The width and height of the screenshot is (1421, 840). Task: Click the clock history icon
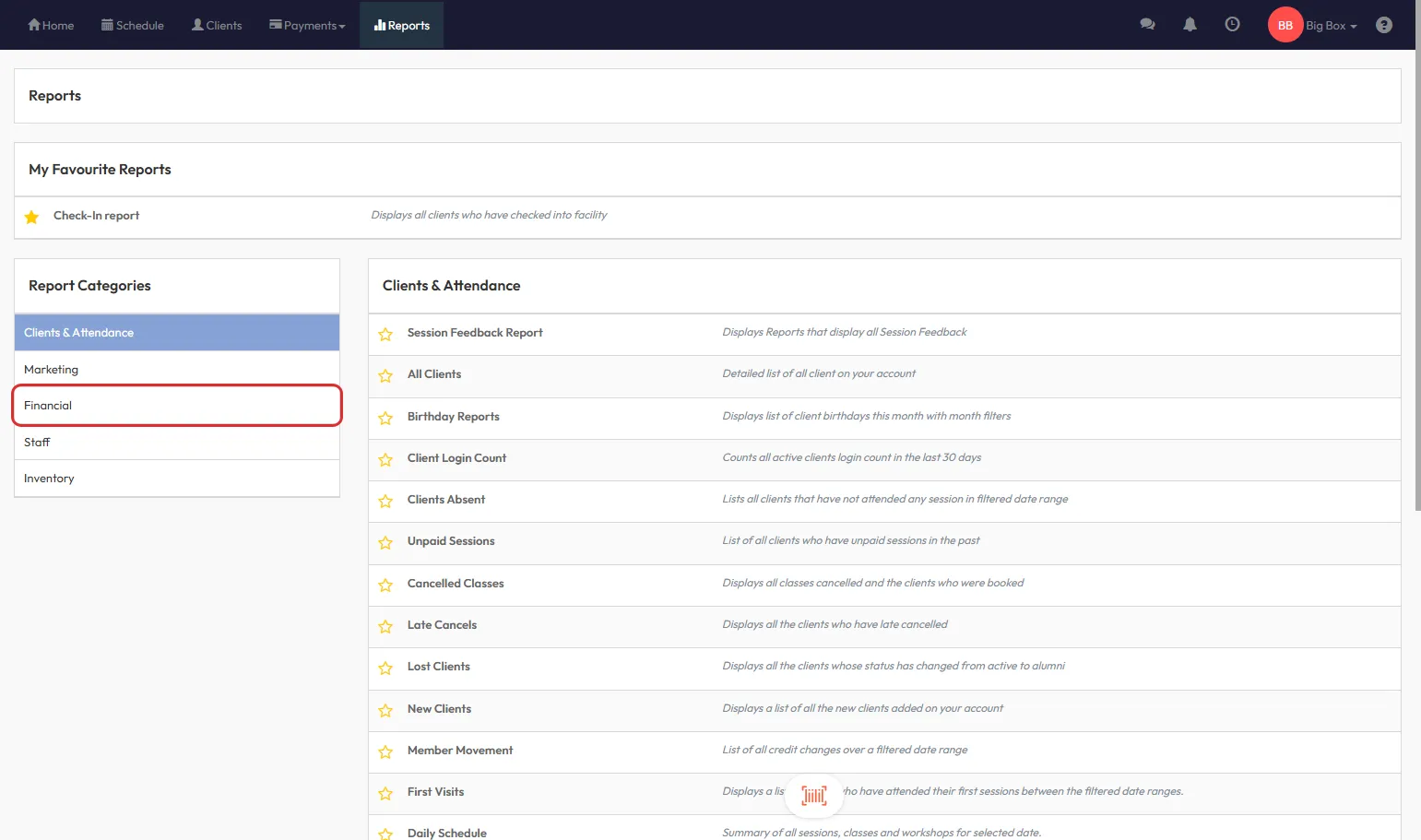[1232, 25]
